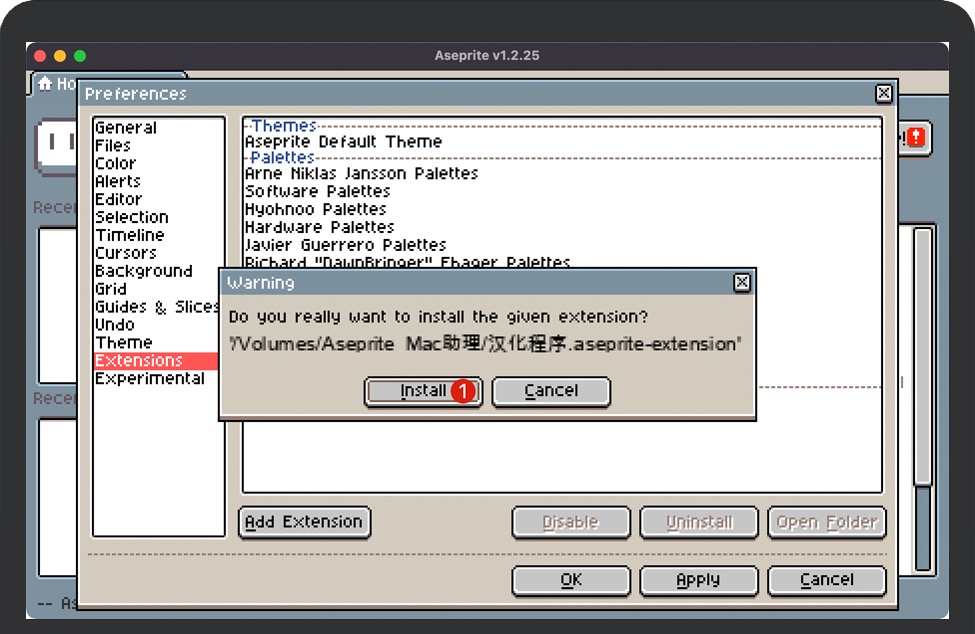Image resolution: width=975 pixels, height=634 pixels.
Task: Cancel the Preferences dialog
Action: click(827, 581)
